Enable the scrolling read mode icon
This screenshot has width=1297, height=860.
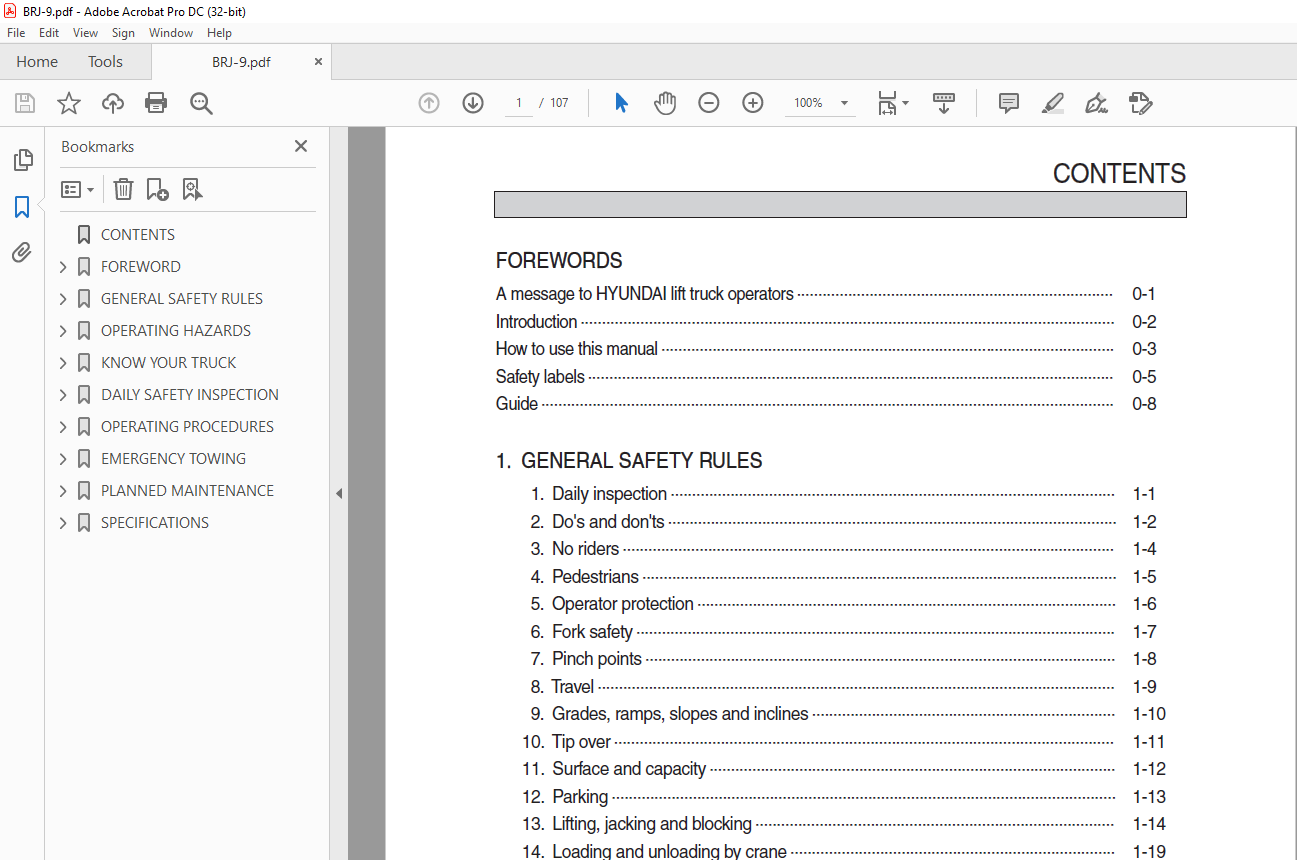click(944, 103)
